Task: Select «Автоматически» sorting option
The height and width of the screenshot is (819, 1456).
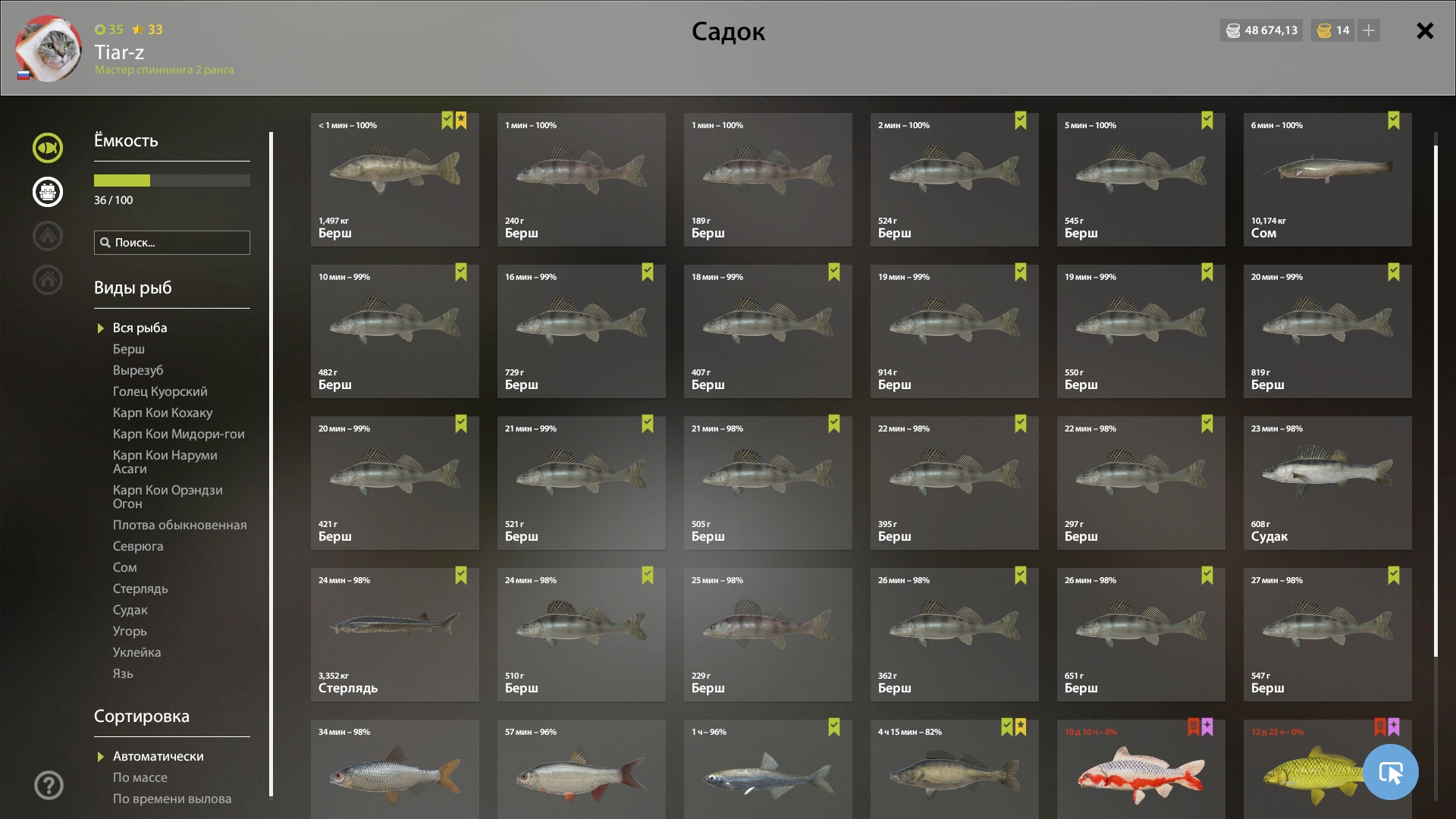Action: (158, 756)
